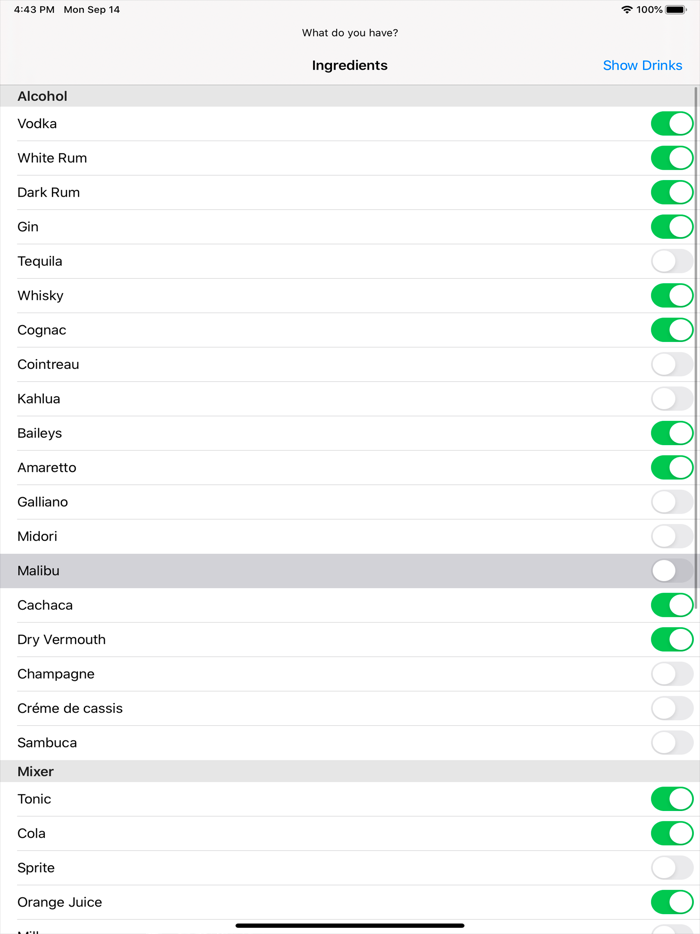
Task: Turn on the Sprite switch
Action: point(672,867)
